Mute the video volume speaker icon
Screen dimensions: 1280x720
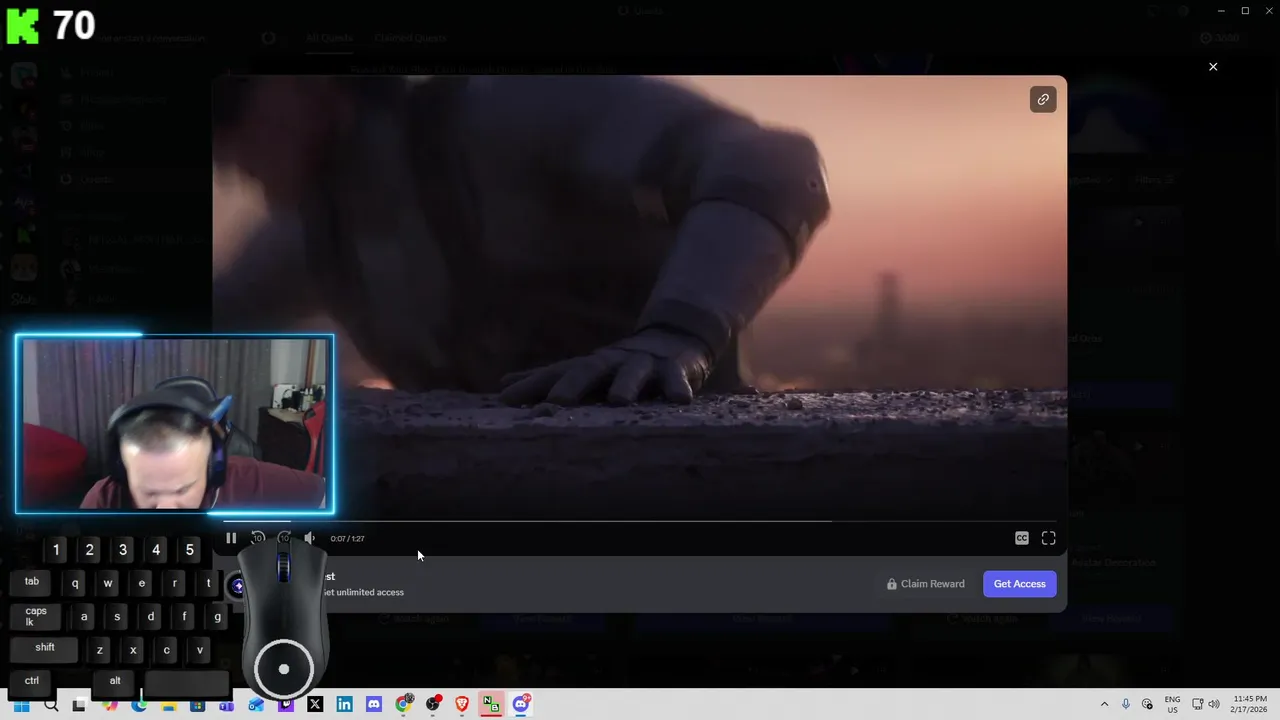click(x=310, y=538)
